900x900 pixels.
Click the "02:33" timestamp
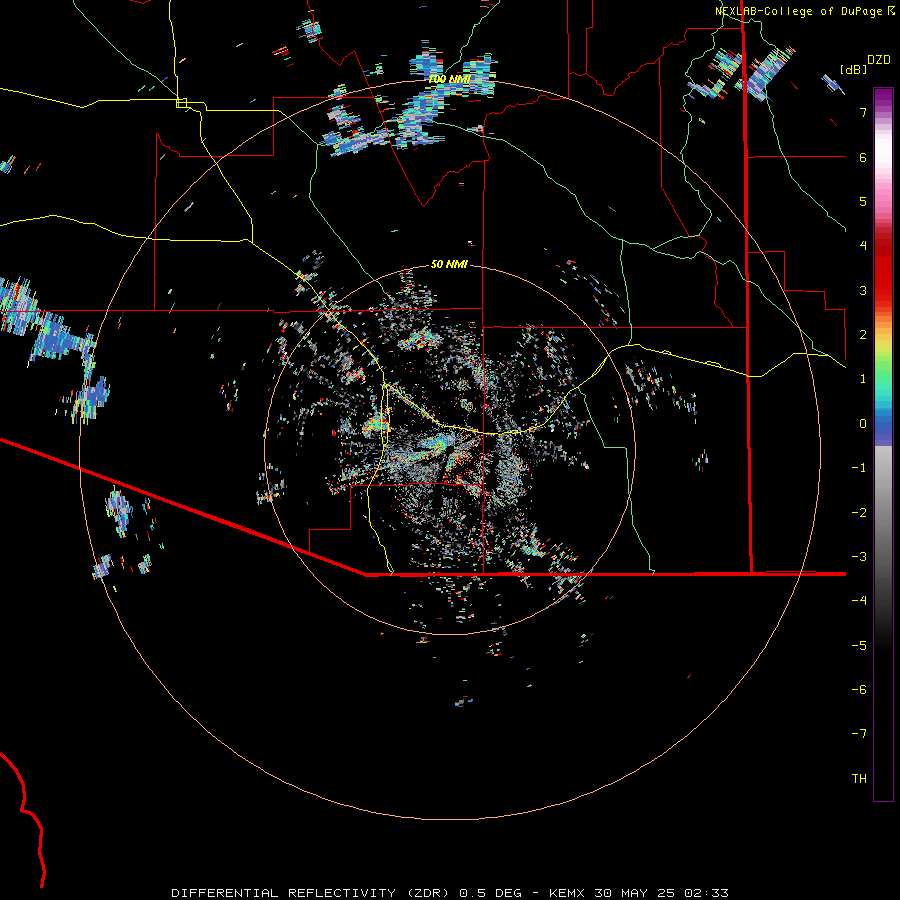coord(707,893)
